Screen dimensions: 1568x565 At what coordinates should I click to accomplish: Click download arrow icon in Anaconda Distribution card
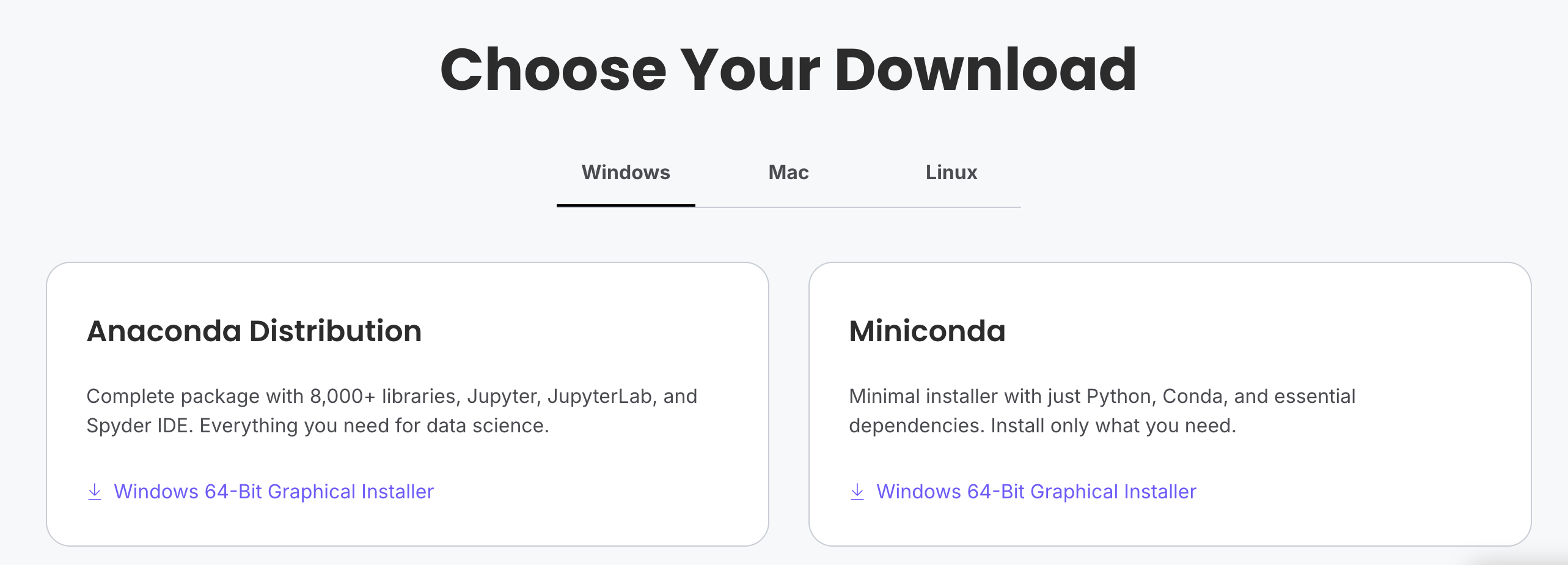pos(95,492)
